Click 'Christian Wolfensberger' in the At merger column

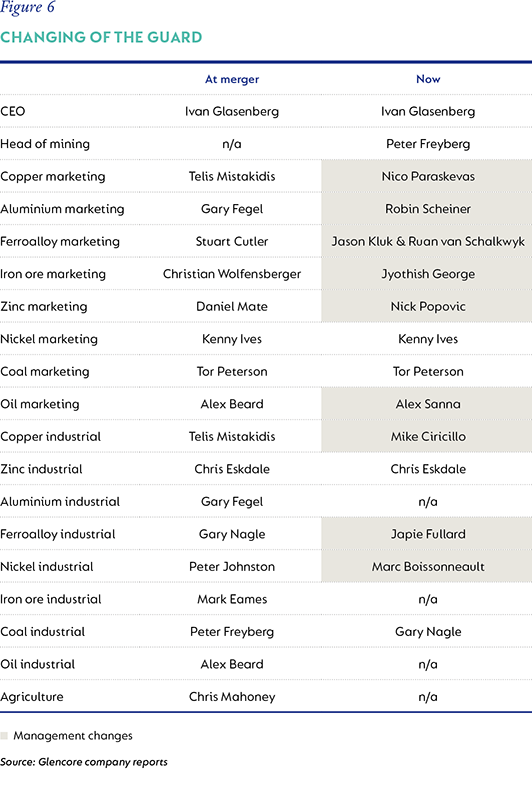point(232,274)
